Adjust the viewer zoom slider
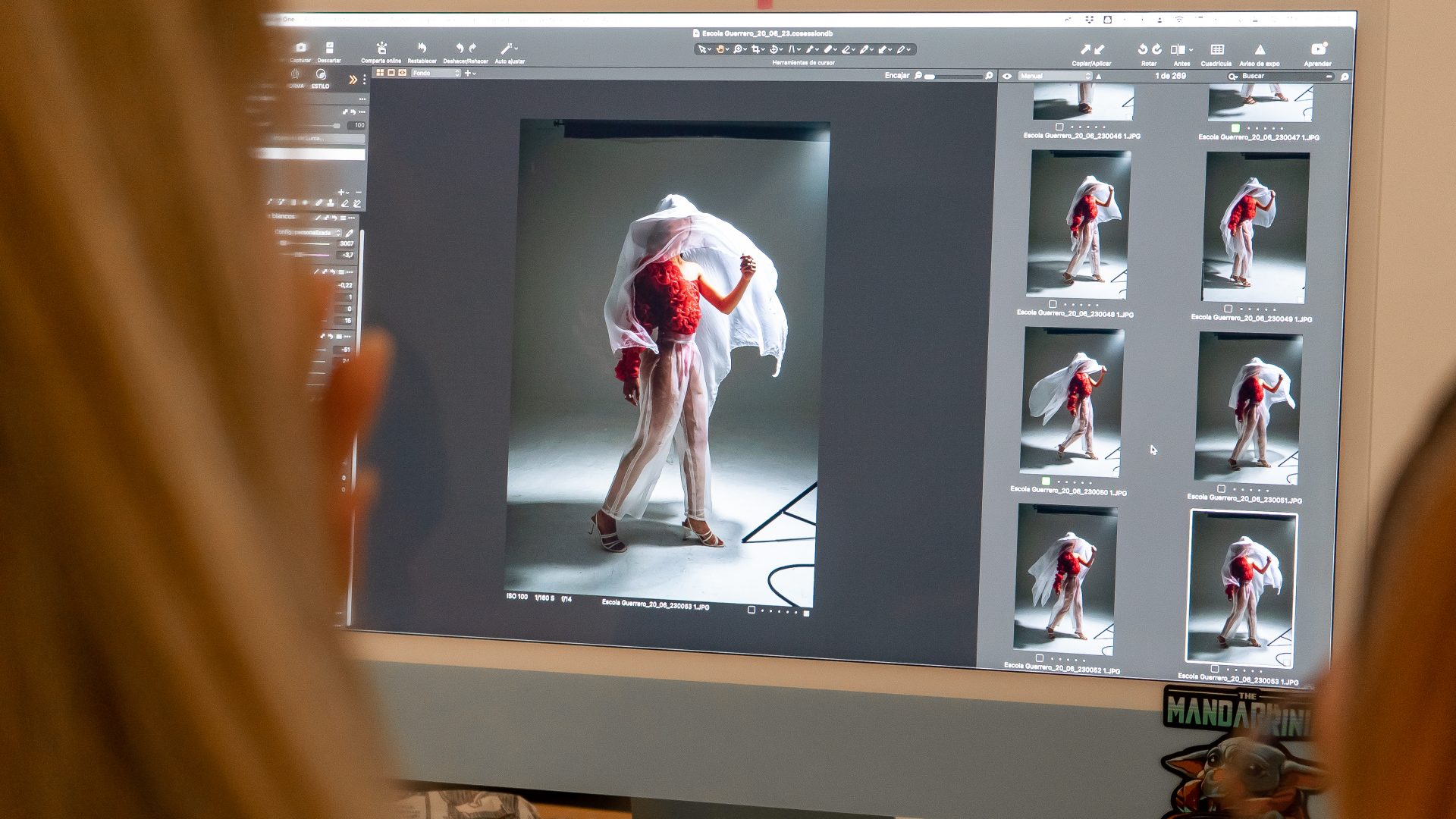 [x=952, y=76]
